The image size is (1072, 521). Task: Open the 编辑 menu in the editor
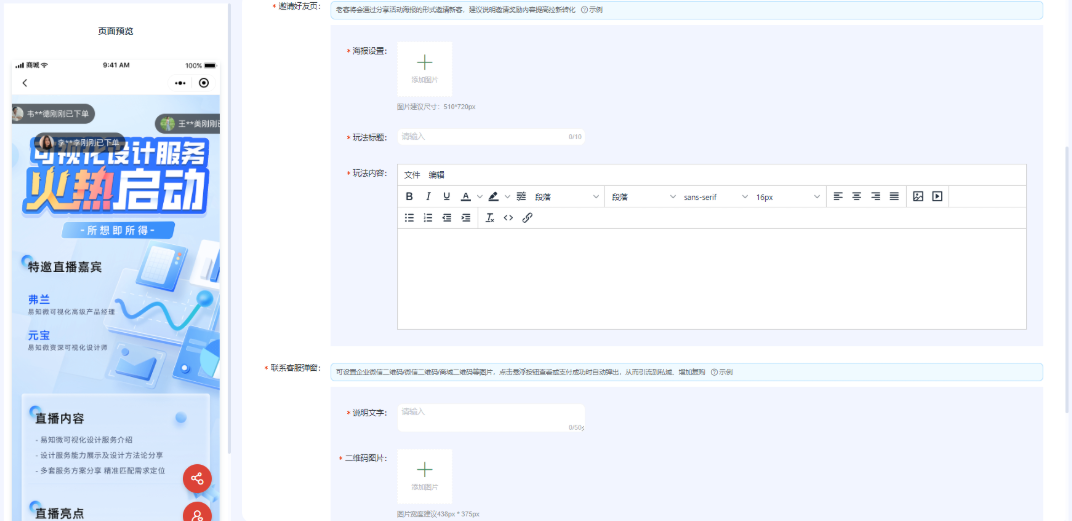(436, 175)
